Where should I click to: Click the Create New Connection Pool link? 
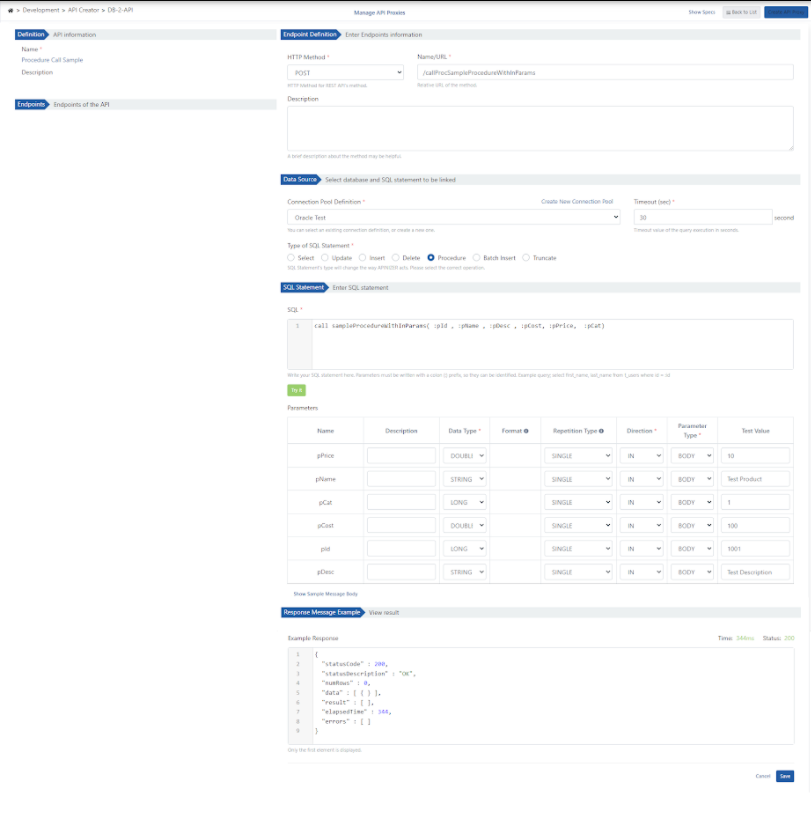pyautogui.click(x=577, y=202)
